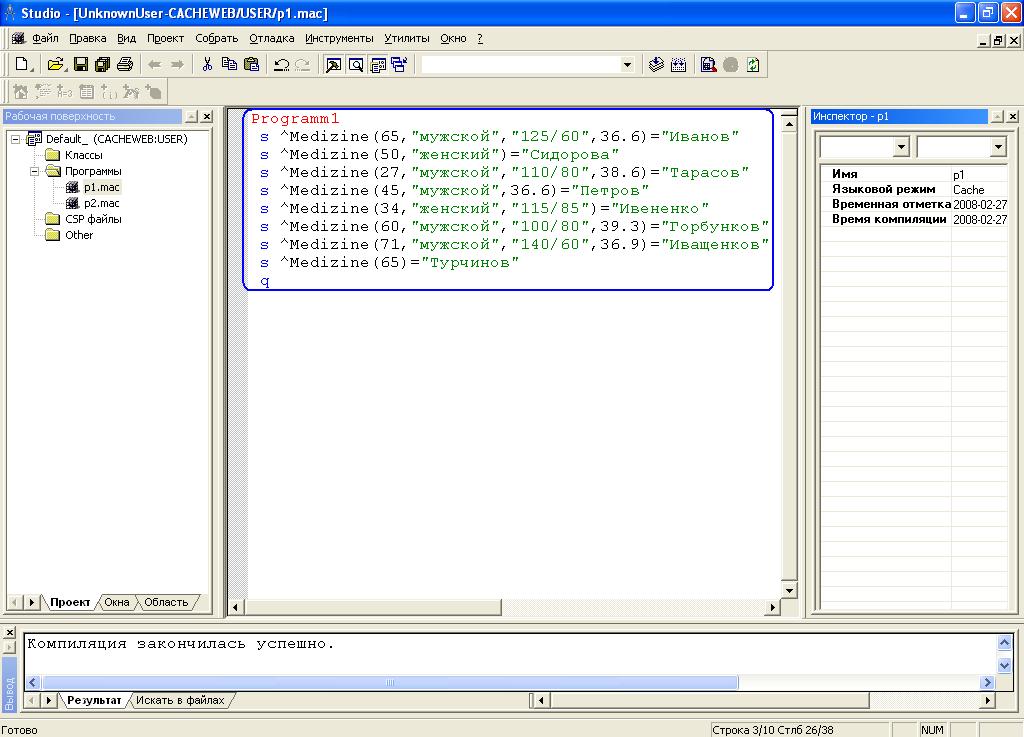Open the right Inspector dropdown list
This screenshot has height=737, width=1024.
pyautogui.click(x=998, y=147)
